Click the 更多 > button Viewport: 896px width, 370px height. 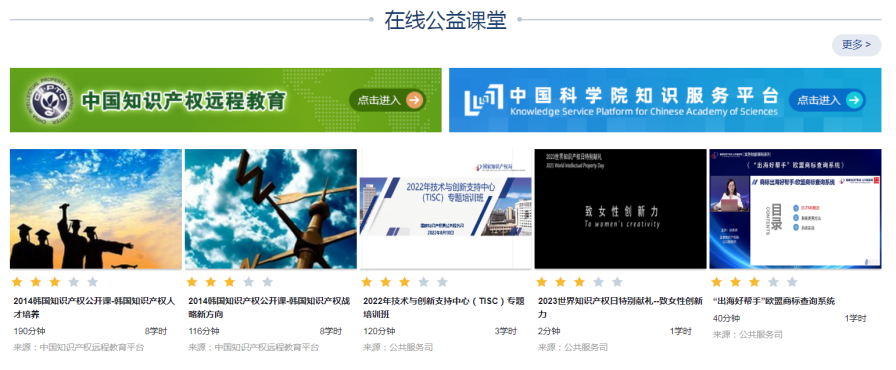tap(856, 45)
